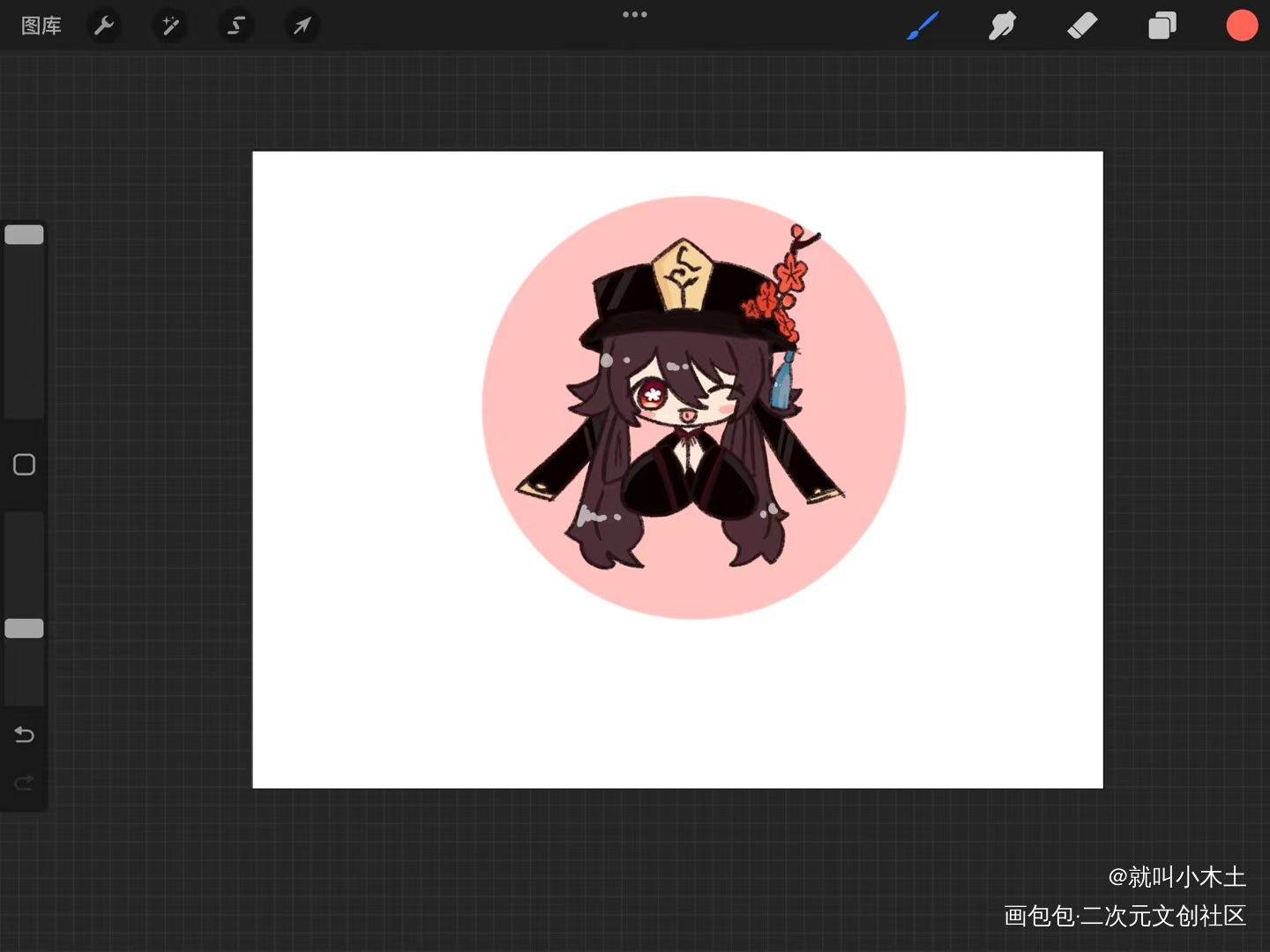Image resolution: width=1270 pixels, height=952 pixels.
Task: Tap the three-dot menu at top center
Action: click(634, 14)
